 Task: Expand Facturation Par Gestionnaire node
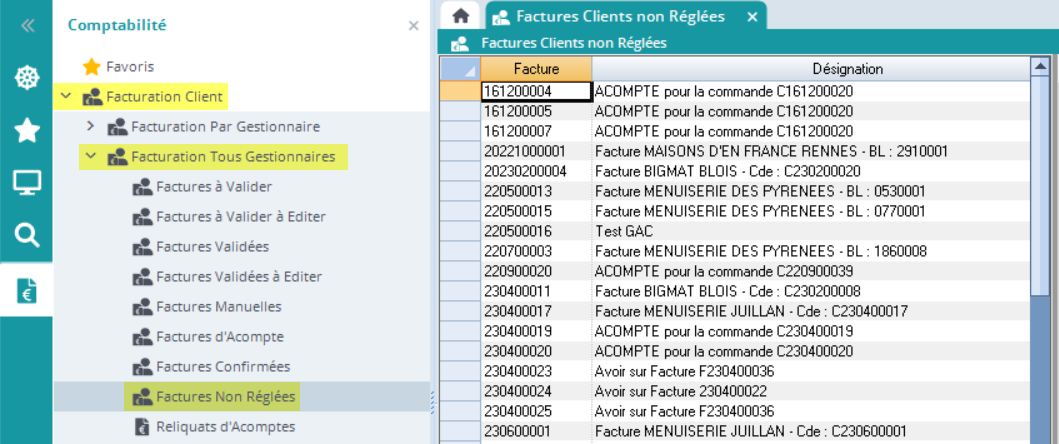[91, 126]
